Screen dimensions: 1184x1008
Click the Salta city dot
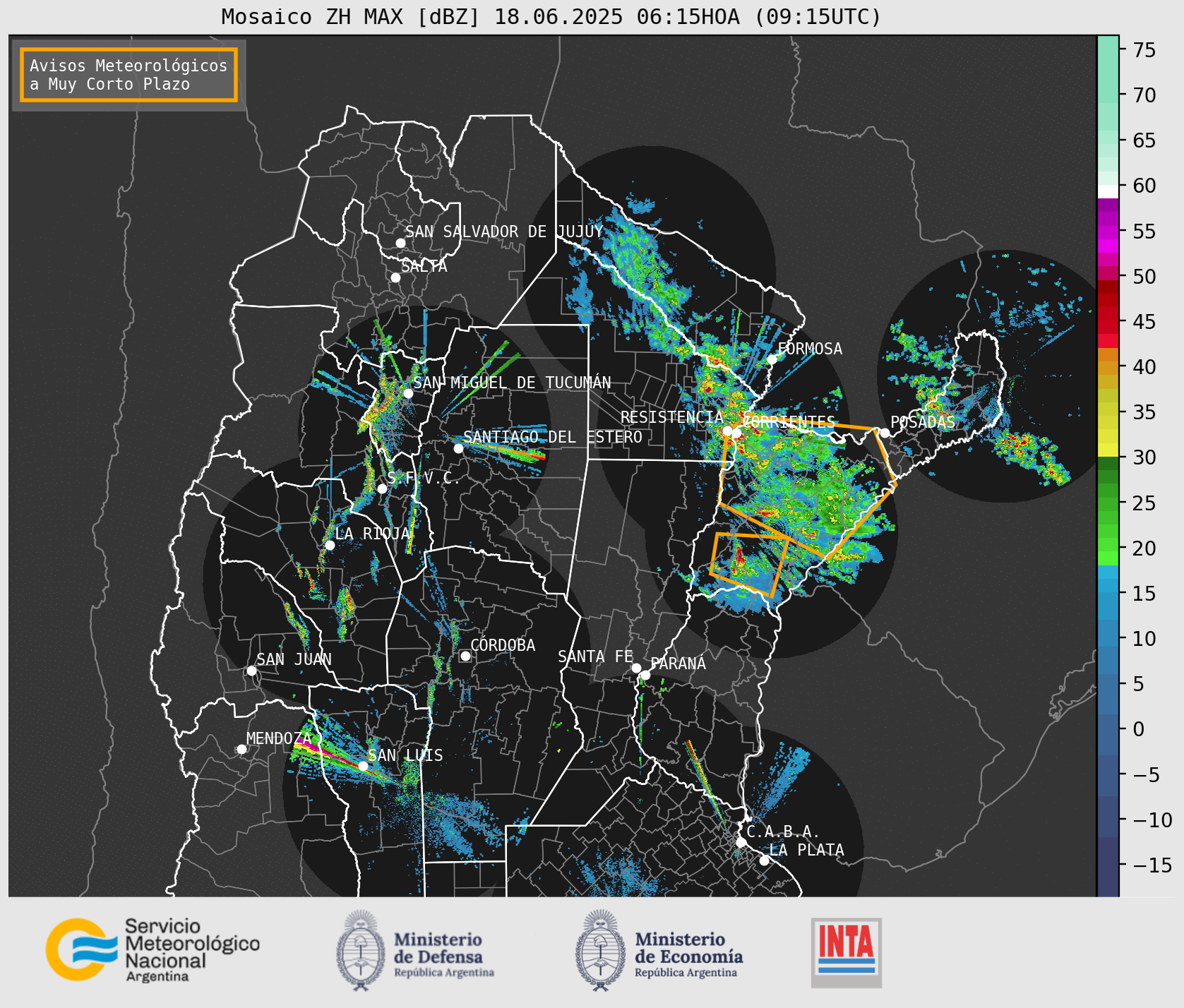point(395,277)
